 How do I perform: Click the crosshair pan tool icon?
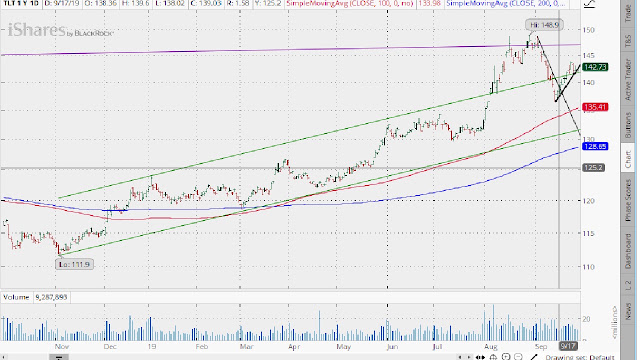(x=493, y=357)
